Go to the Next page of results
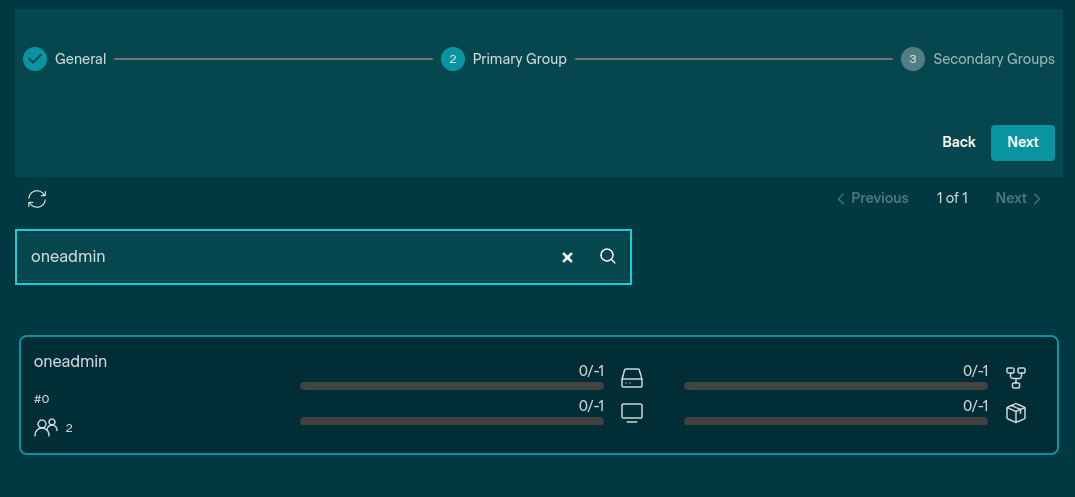1075x497 pixels. [x=1018, y=198]
